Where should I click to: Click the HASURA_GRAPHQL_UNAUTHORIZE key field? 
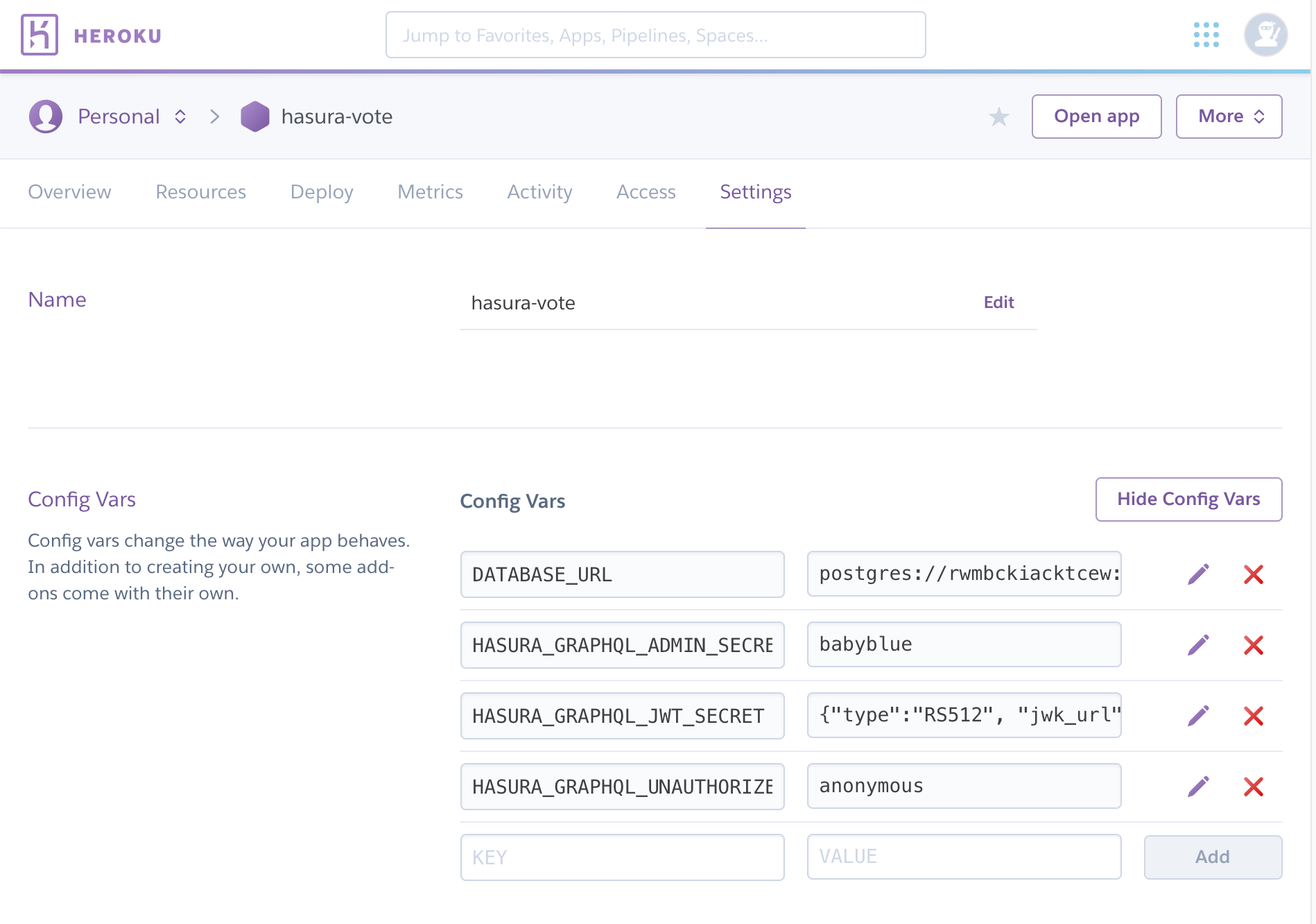[x=622, y=787]
